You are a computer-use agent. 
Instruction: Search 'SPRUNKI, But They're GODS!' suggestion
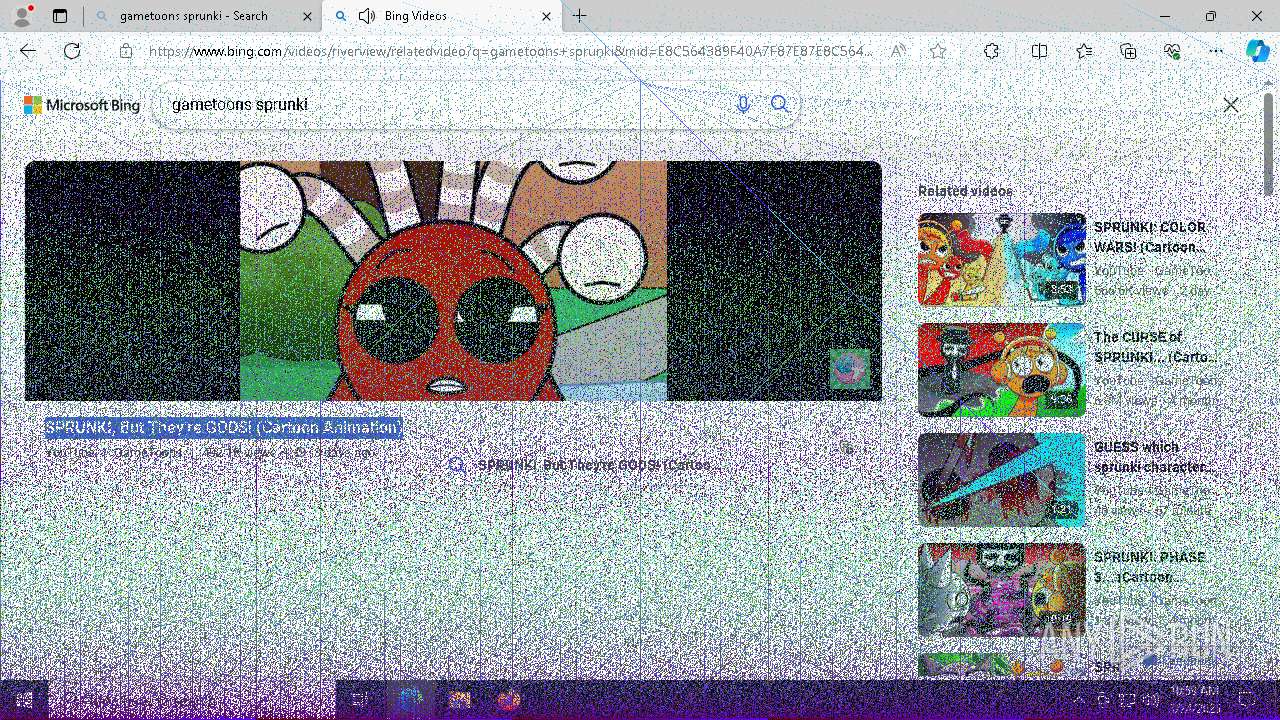[585, 465]
